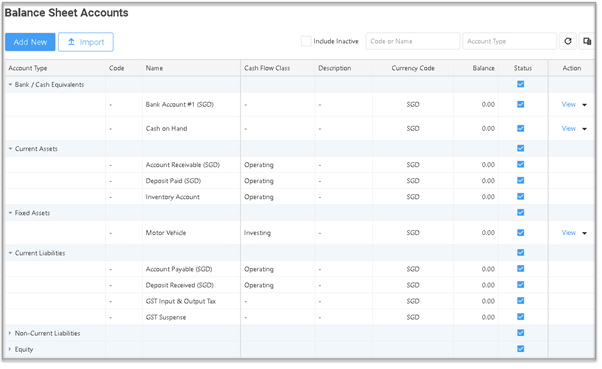
Task: Expand the Equity group
Action: (10, 349)
